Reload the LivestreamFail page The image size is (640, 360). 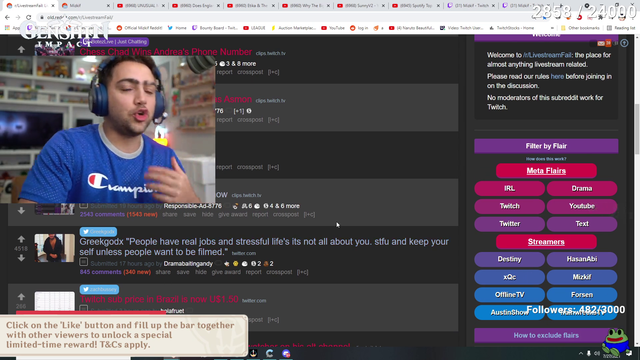[x=29, y=18]
